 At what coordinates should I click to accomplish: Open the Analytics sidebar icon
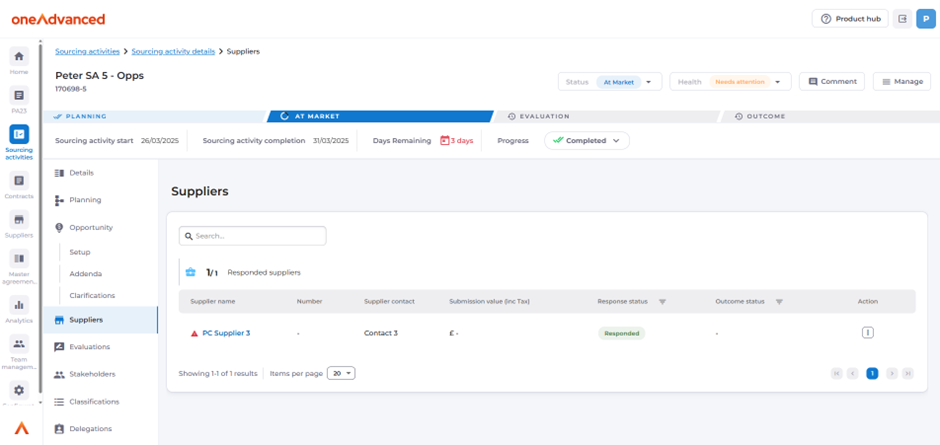tap(19, 305)
